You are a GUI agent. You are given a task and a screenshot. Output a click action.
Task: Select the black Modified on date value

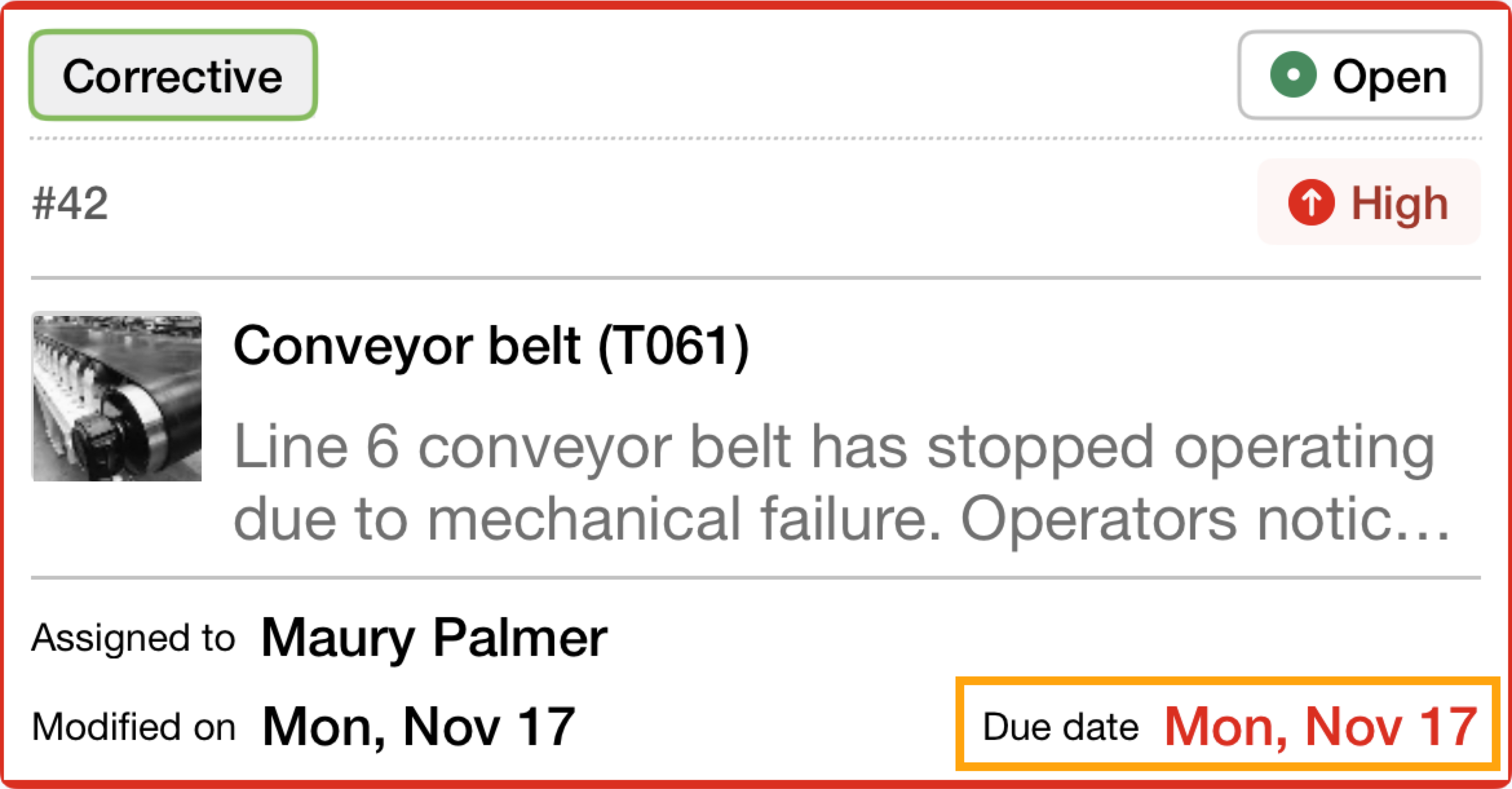419,726
